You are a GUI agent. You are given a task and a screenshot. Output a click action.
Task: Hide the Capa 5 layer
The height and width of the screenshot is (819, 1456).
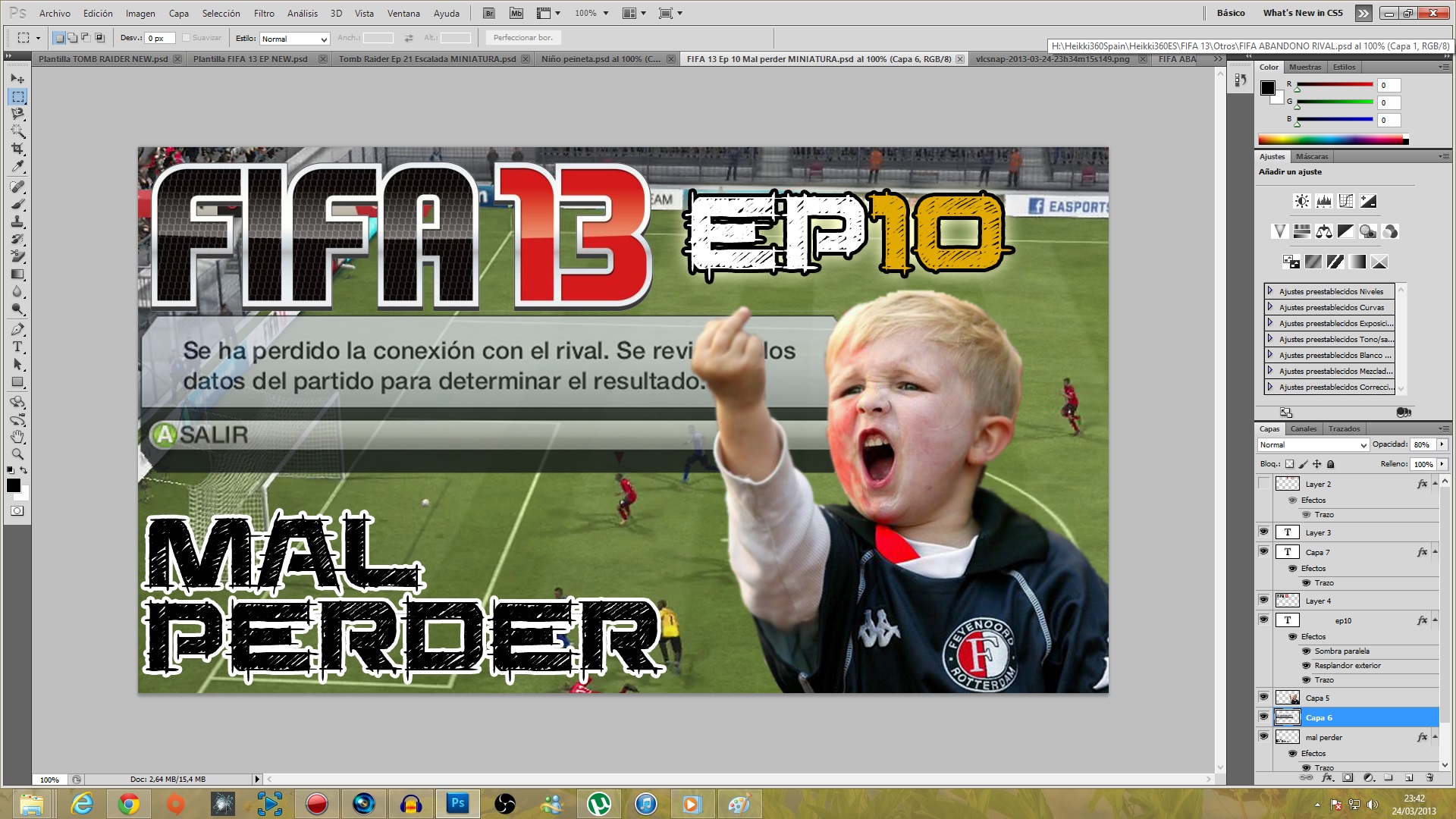click(1263, 697)
